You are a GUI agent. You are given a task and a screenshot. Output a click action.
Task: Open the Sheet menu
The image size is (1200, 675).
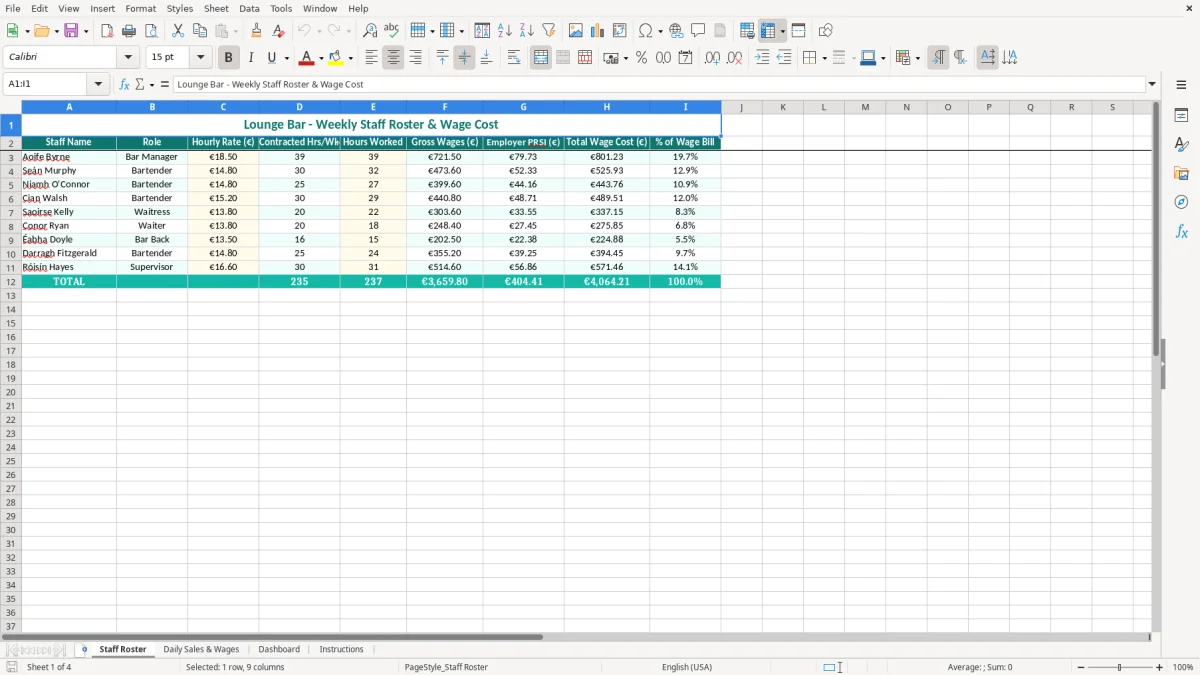point(216,8)
